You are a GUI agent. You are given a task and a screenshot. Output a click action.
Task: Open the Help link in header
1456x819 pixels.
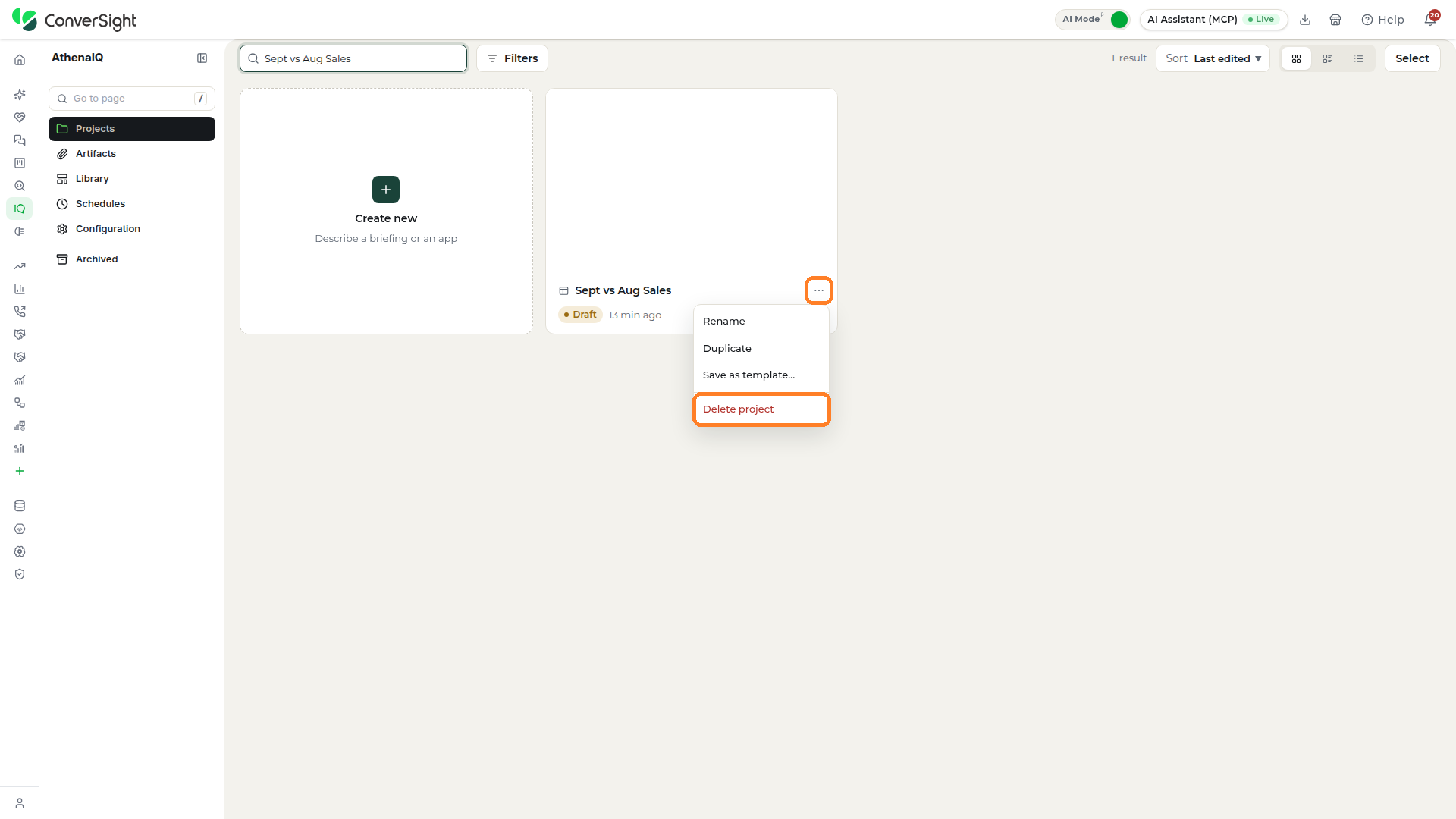1382,20
